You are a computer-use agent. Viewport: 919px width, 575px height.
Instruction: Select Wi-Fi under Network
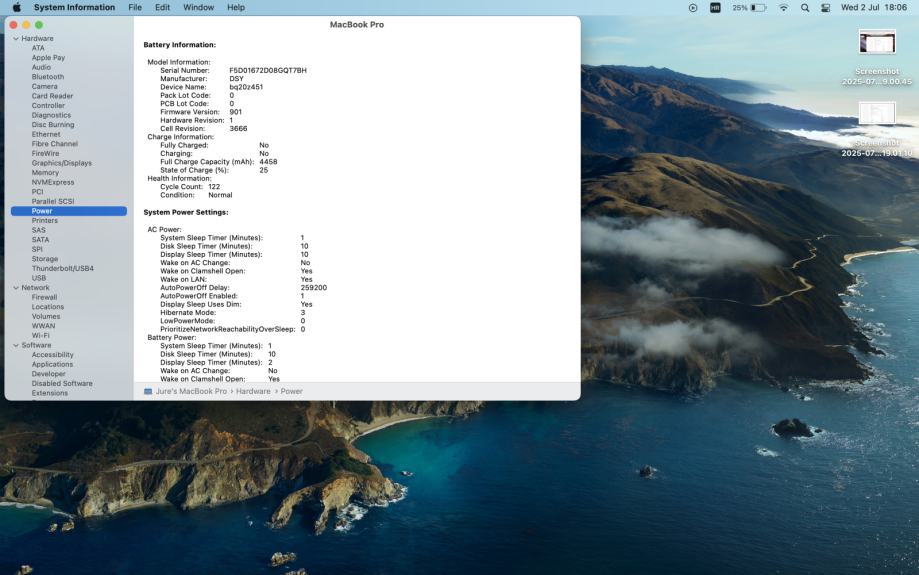tap(40, 335)
